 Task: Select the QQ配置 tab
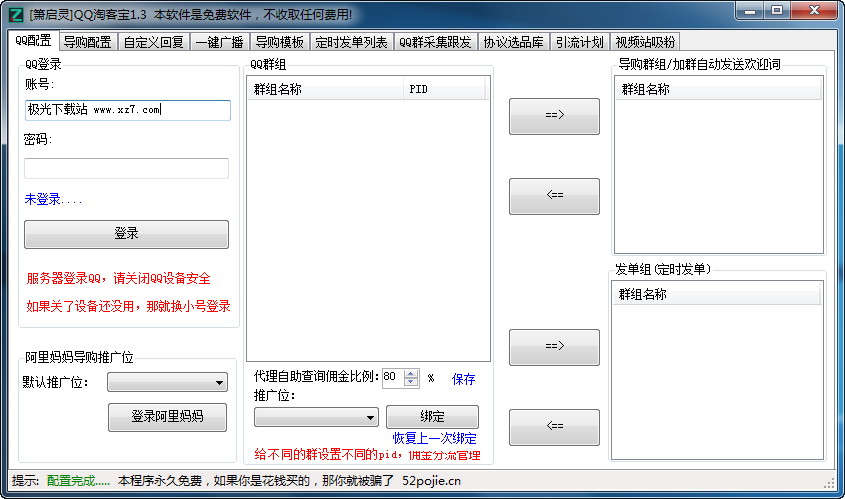pos(33,40)
